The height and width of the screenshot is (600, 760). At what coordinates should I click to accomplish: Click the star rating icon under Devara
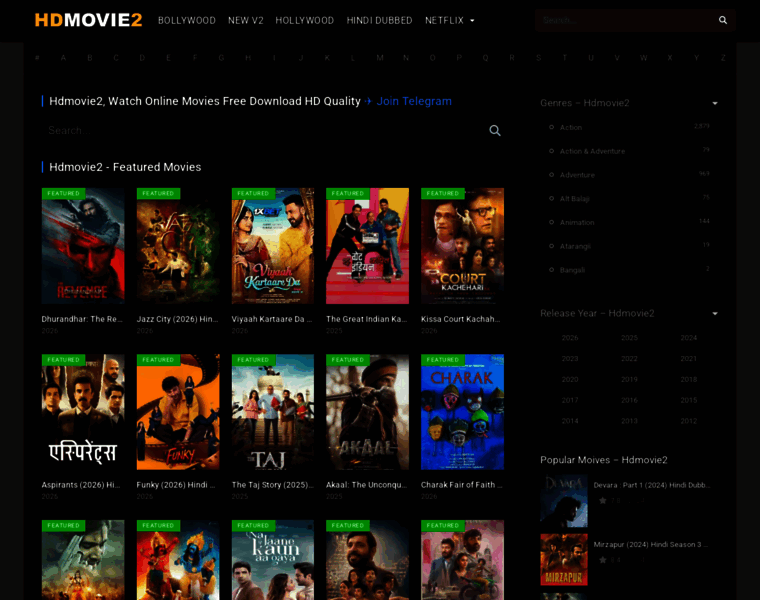[x=603, y=500]
